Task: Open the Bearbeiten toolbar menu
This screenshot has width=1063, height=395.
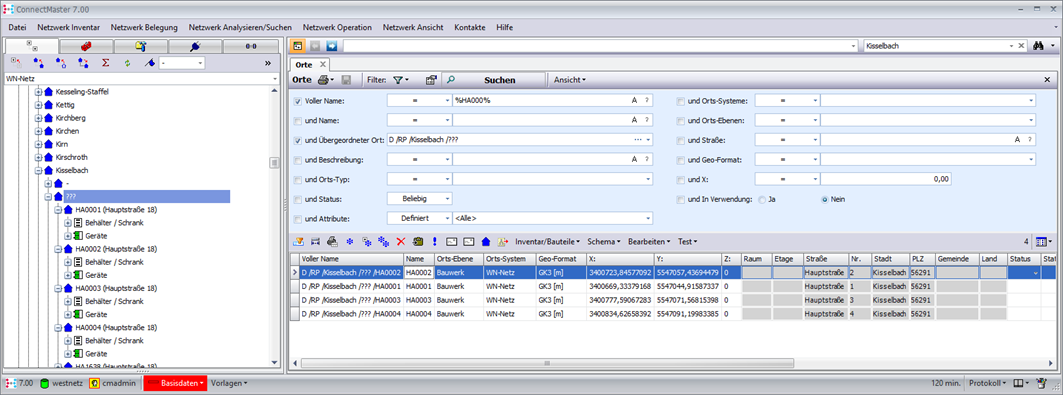Action: [x=649, y=241]
